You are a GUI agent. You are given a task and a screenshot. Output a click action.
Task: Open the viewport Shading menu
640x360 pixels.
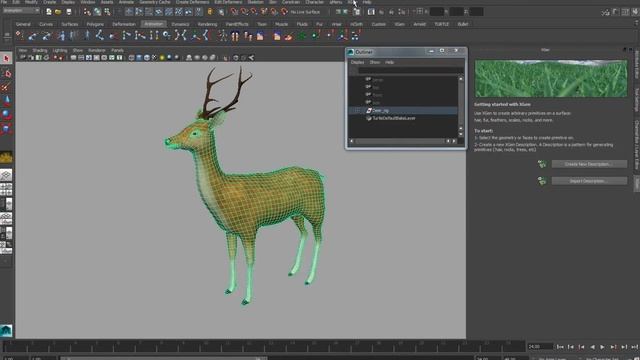(x=40, y=50)
